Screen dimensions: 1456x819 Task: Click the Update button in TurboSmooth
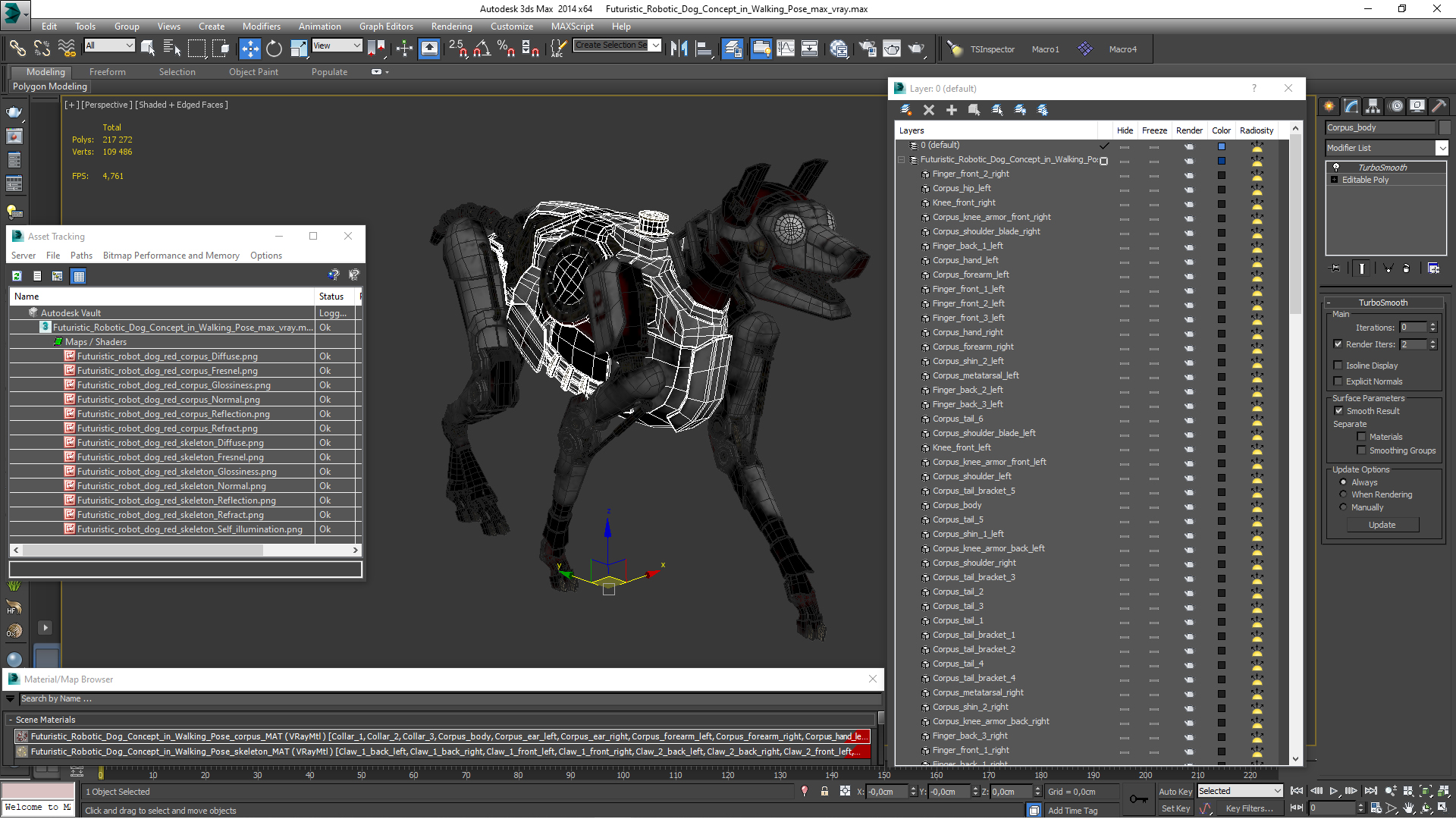tap(1382, 525)
